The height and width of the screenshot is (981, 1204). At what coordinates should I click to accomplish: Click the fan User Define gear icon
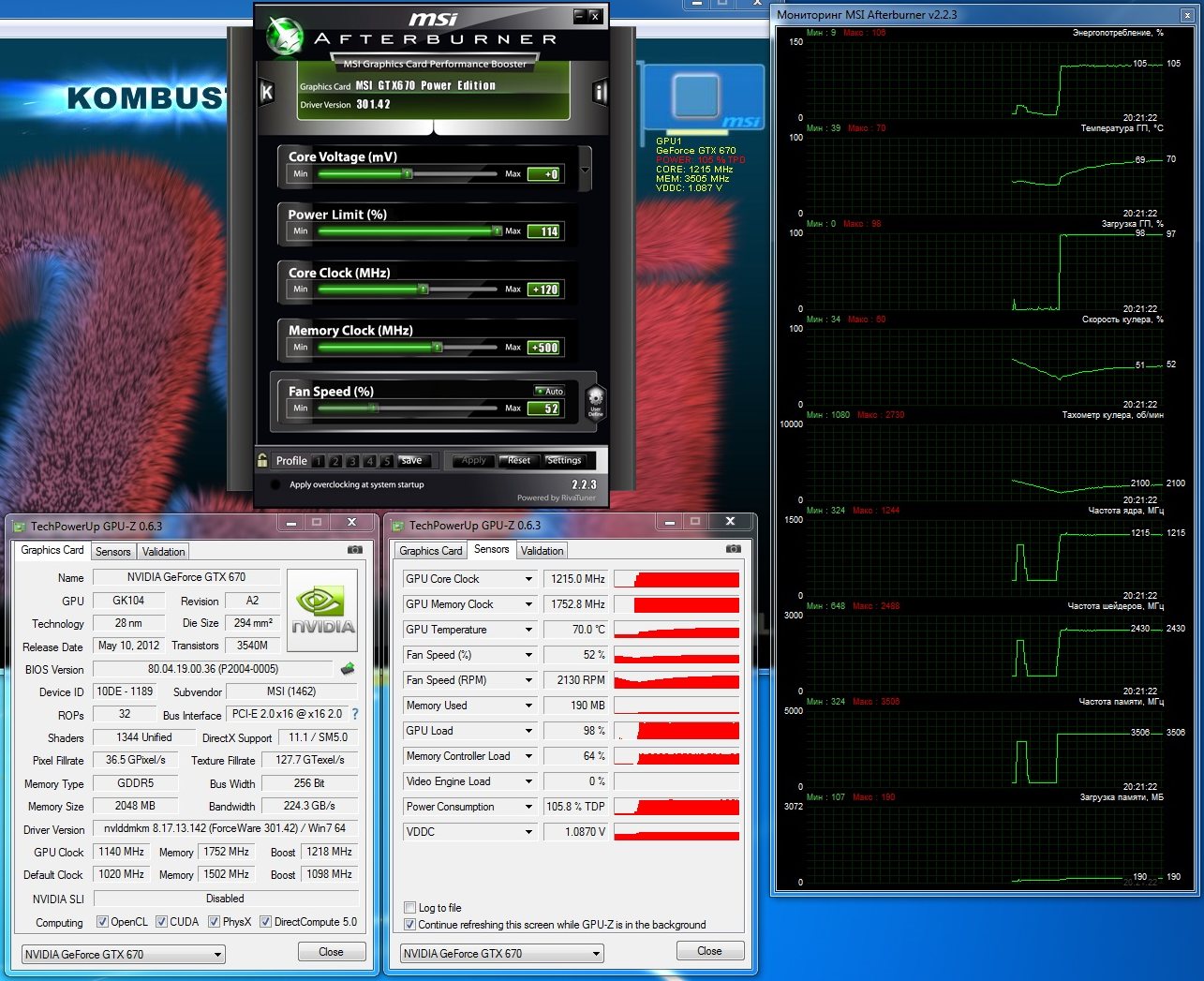tap(595, 401)
